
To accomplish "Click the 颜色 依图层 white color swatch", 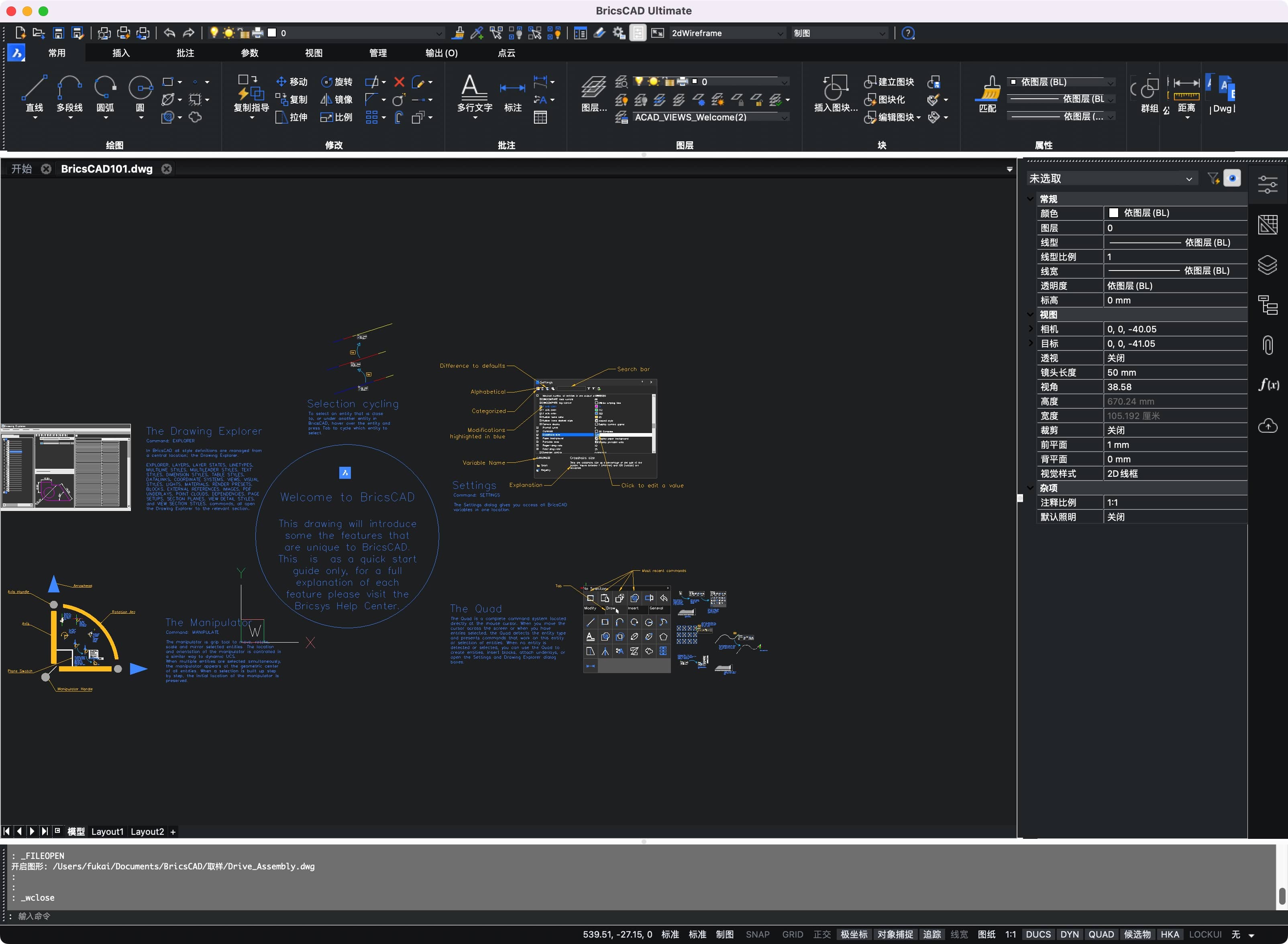I will [x=1114, y=213].
